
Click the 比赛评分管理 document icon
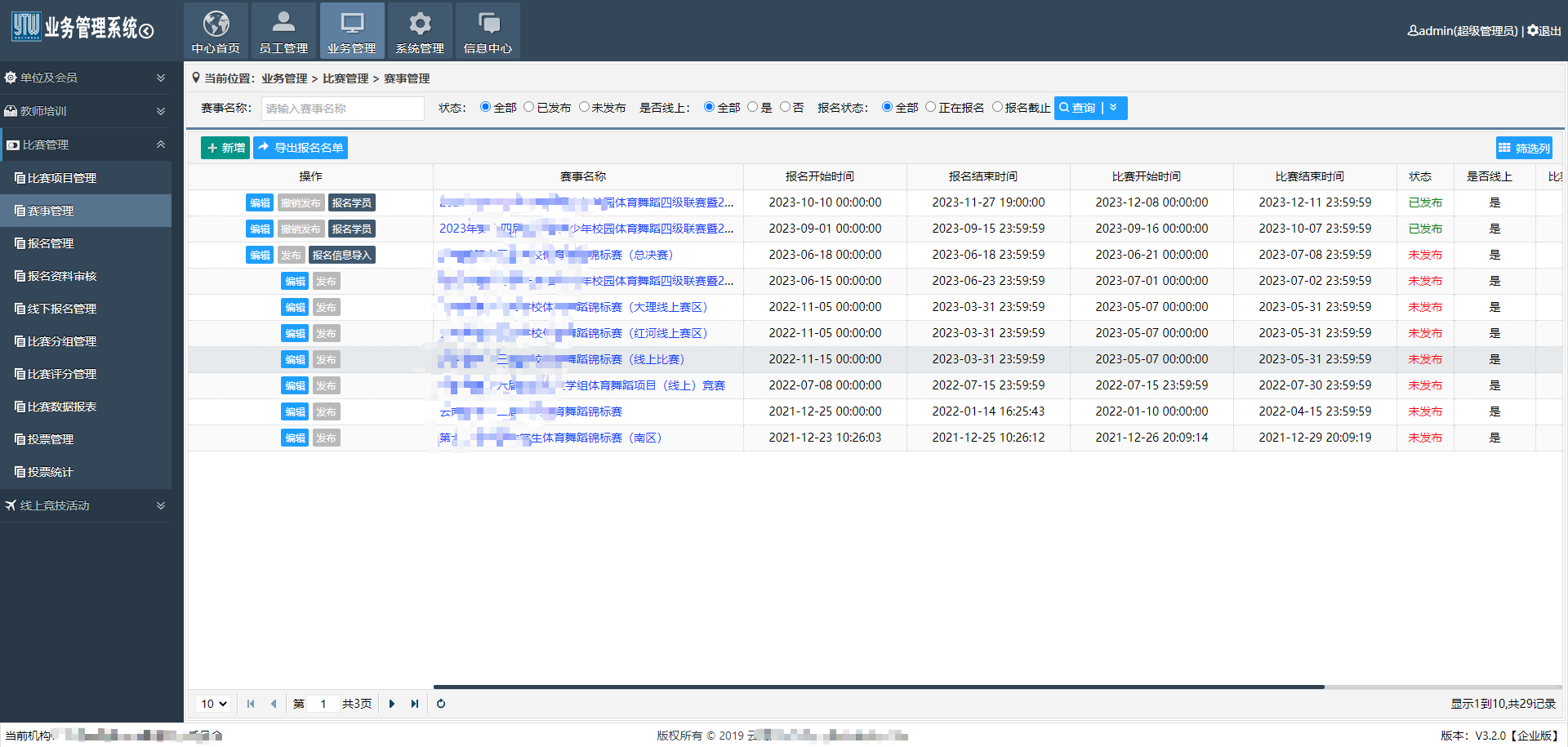[x=20, y=374]
